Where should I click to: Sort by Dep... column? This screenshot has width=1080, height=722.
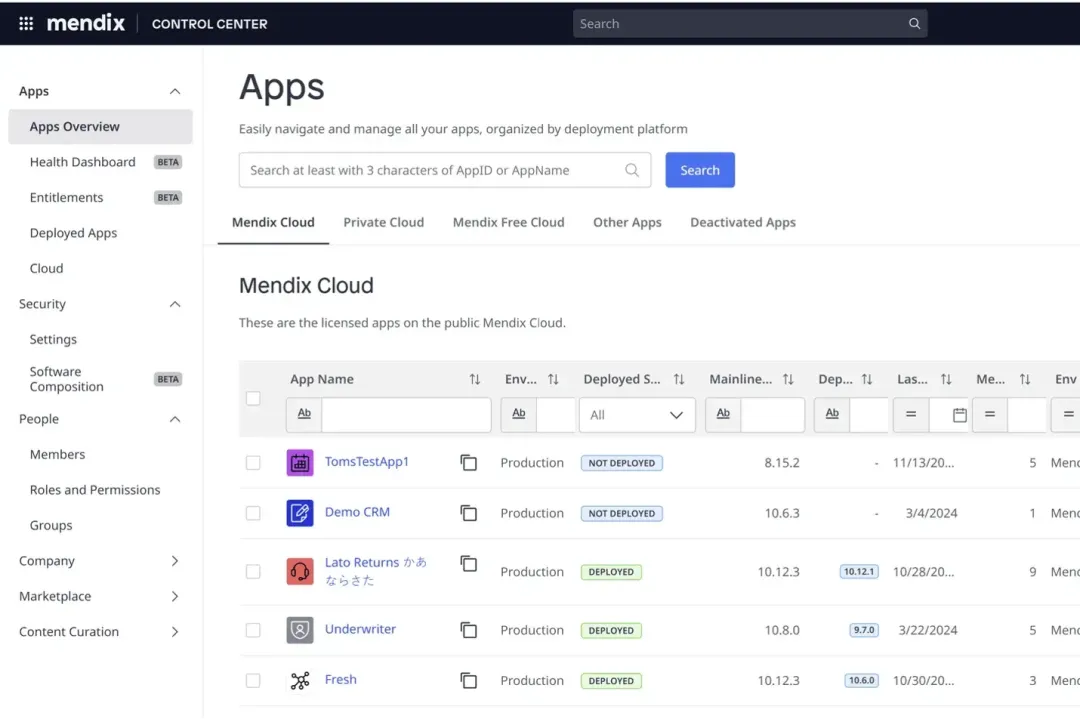pyautogui.click(x=866, y=379)
